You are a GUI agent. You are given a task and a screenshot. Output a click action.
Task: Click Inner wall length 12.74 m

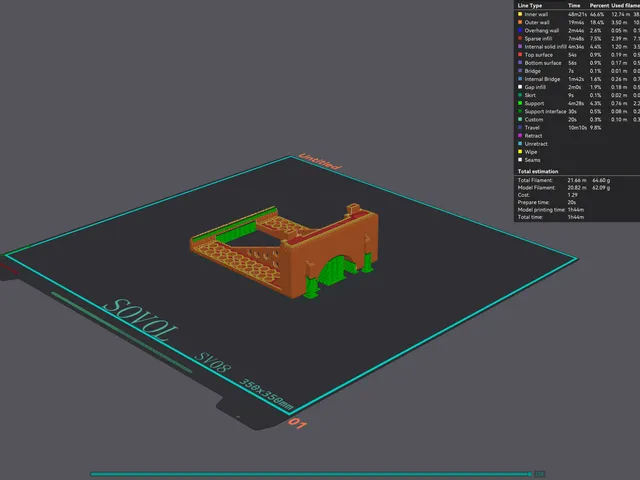[x=620, y=14]
